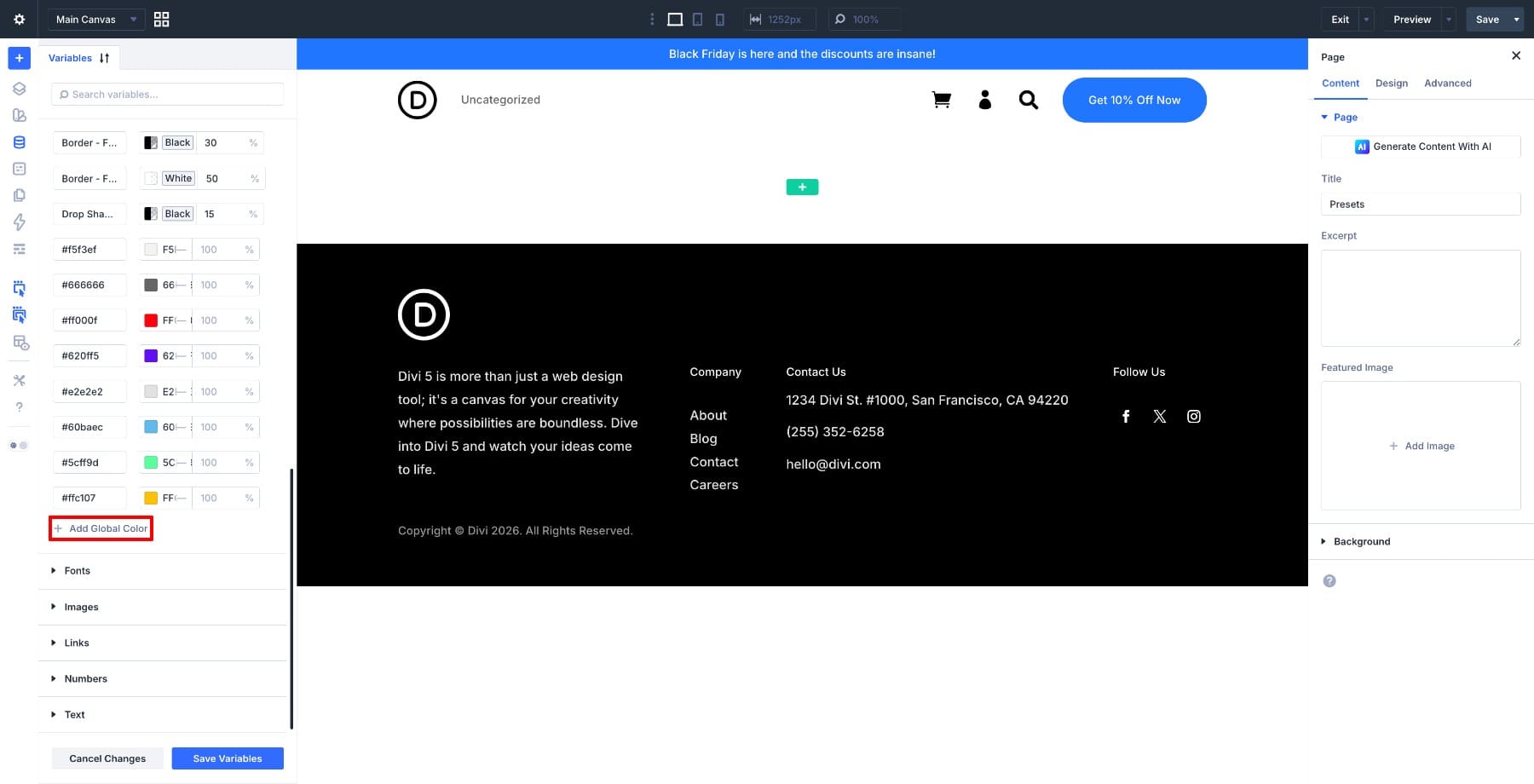Click the red #ff000f color swatch

click(x=151, y=320)
